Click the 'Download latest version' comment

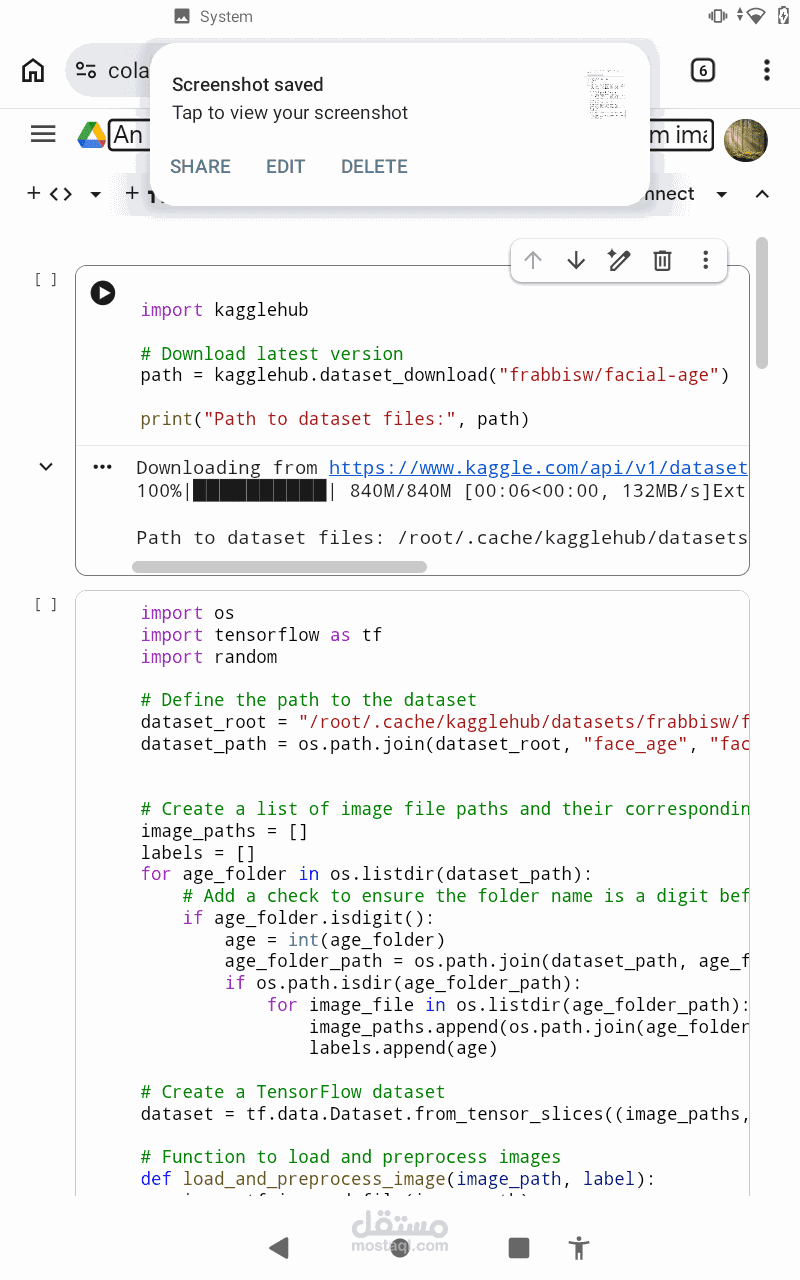pos(272,353)
